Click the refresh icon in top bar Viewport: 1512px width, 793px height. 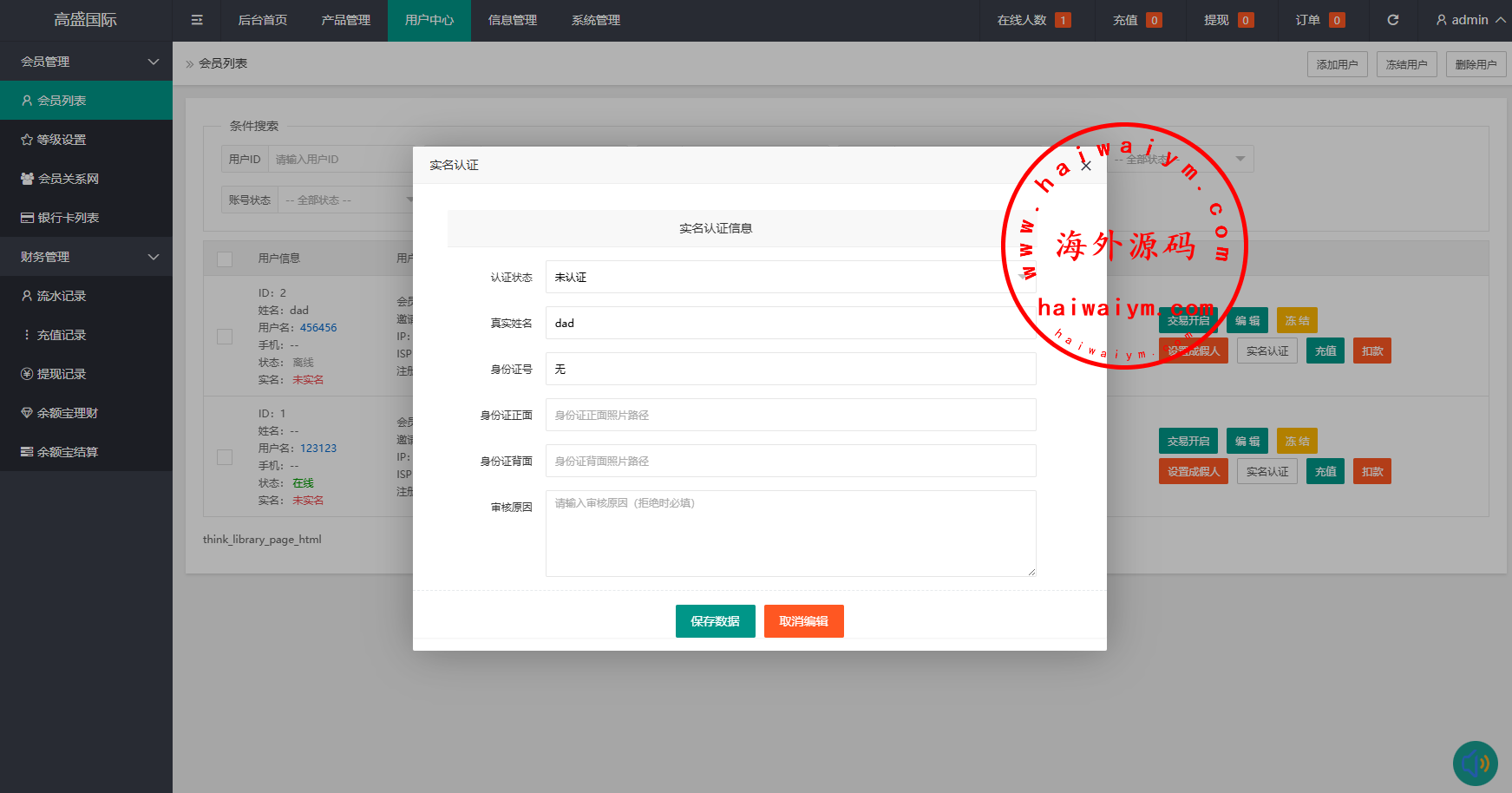point(1393,20)
